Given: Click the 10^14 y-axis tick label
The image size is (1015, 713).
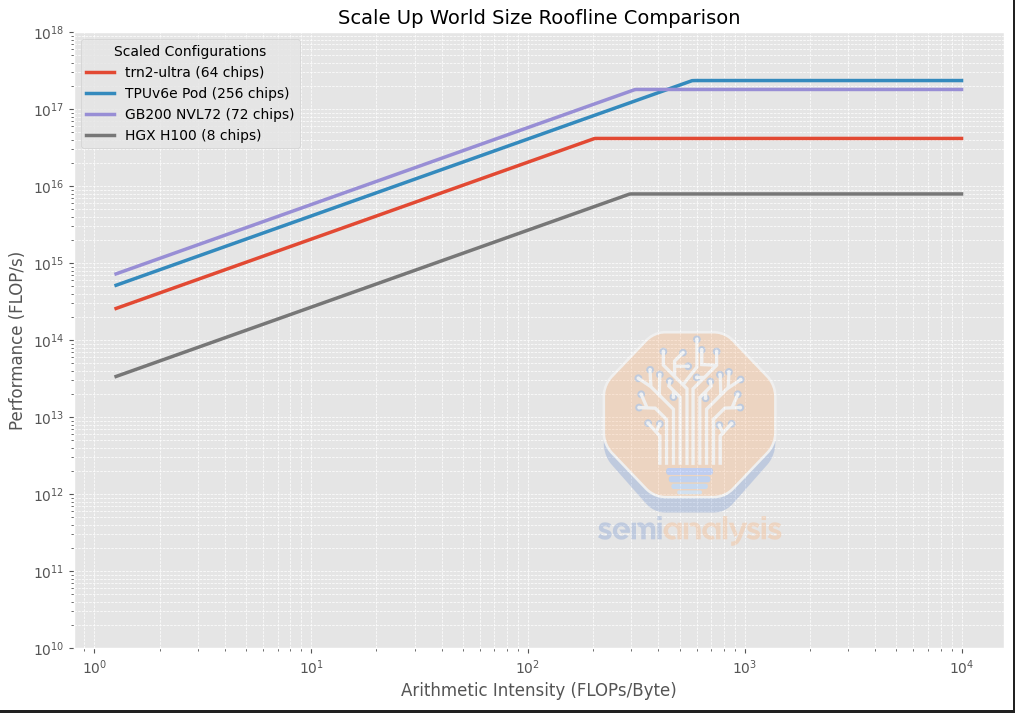Looking at the screenshot, I should [x=49, y=341].
